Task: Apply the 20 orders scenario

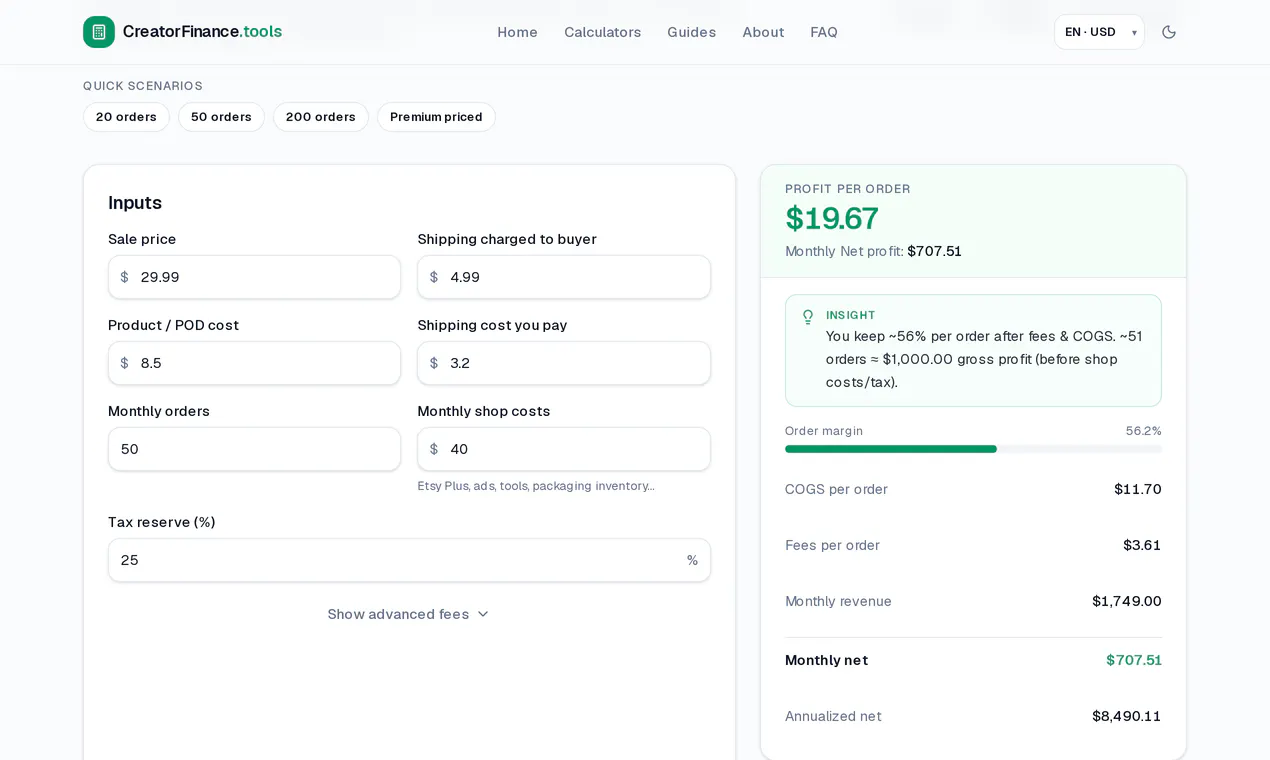Action: click(x=126, y=117)
